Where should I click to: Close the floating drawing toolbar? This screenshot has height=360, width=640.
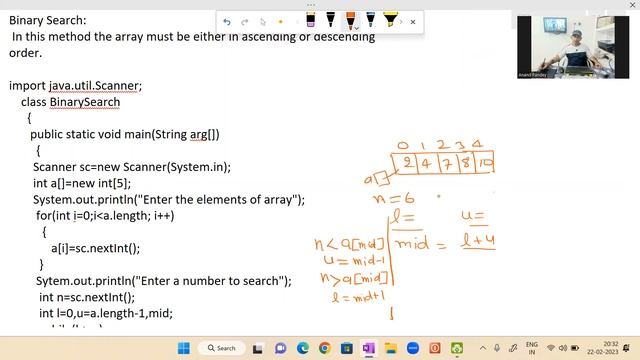(413, 22)
